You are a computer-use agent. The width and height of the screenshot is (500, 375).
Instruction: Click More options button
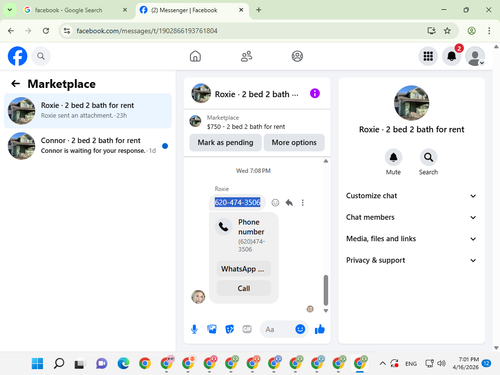click(x=294, y=142)
